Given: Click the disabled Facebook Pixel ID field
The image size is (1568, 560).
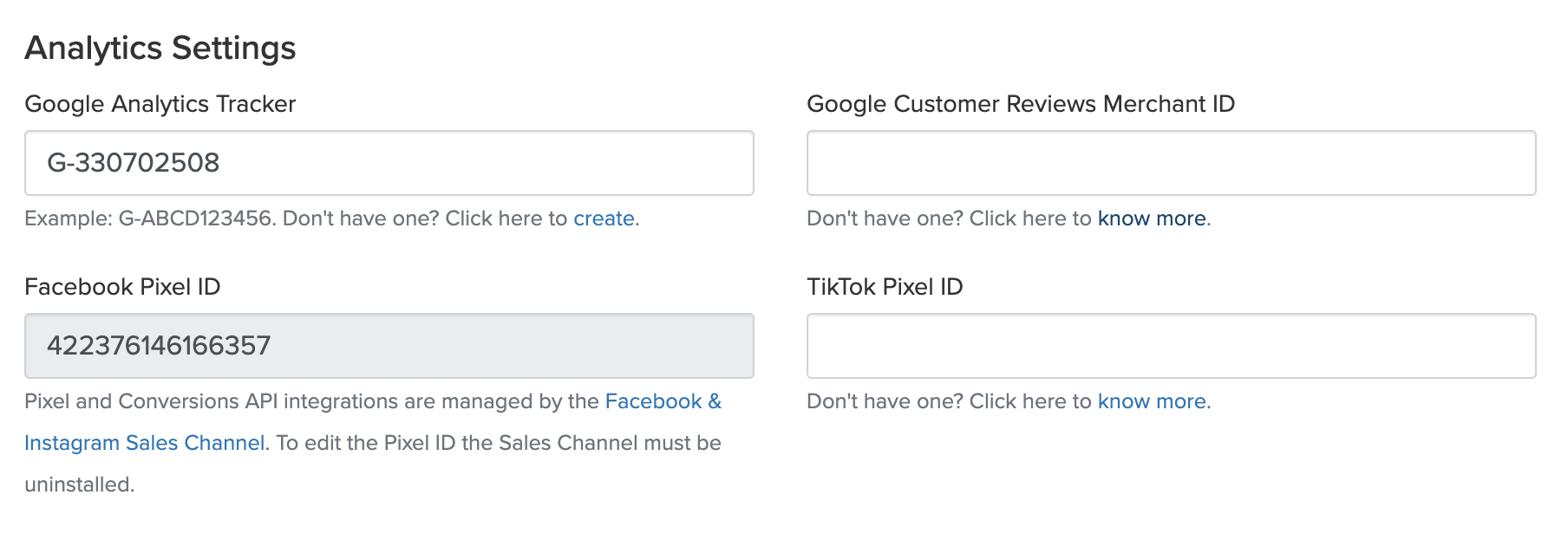Looking at the screenshot, I should pyautogui.click(x=389, y=346).
